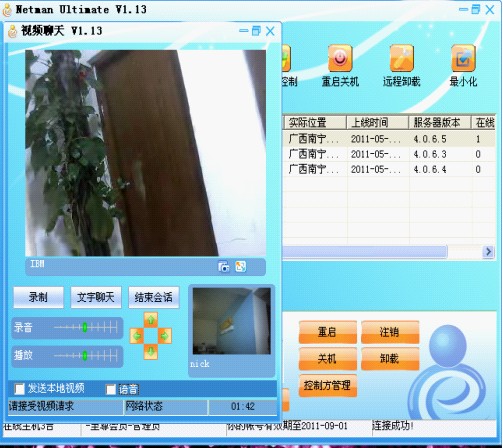Sort by the 实际位置 column header
Image resolution: width=503 pixels, height=448 pixels.
tap(314, 123)
